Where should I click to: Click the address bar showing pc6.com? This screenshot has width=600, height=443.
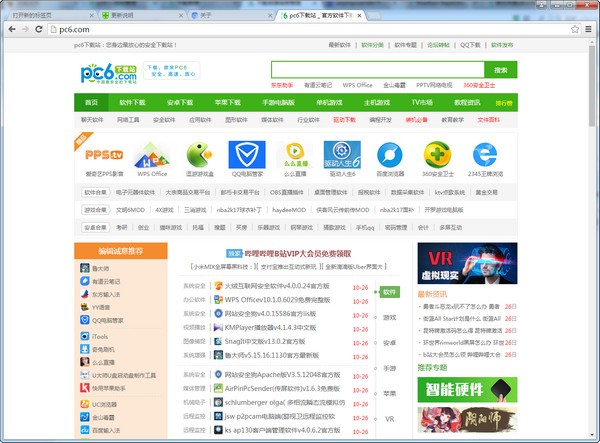pos(308,29)
